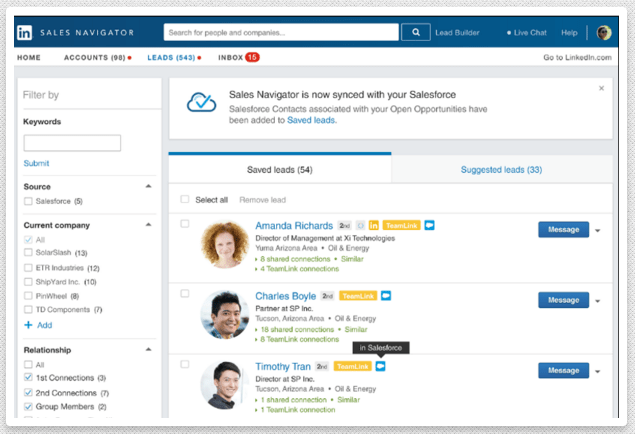Collapse the Current company filter section

(x=148, y=225)
